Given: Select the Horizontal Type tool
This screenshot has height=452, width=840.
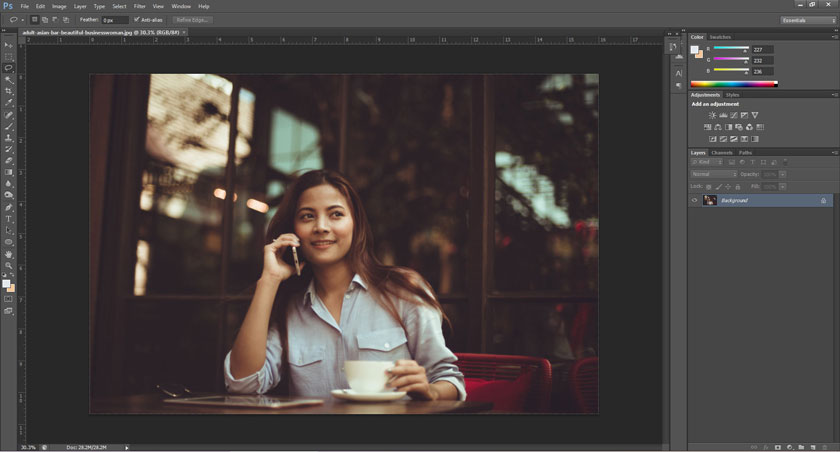Looking at the screenshot, I should click(x=9, y=219).
